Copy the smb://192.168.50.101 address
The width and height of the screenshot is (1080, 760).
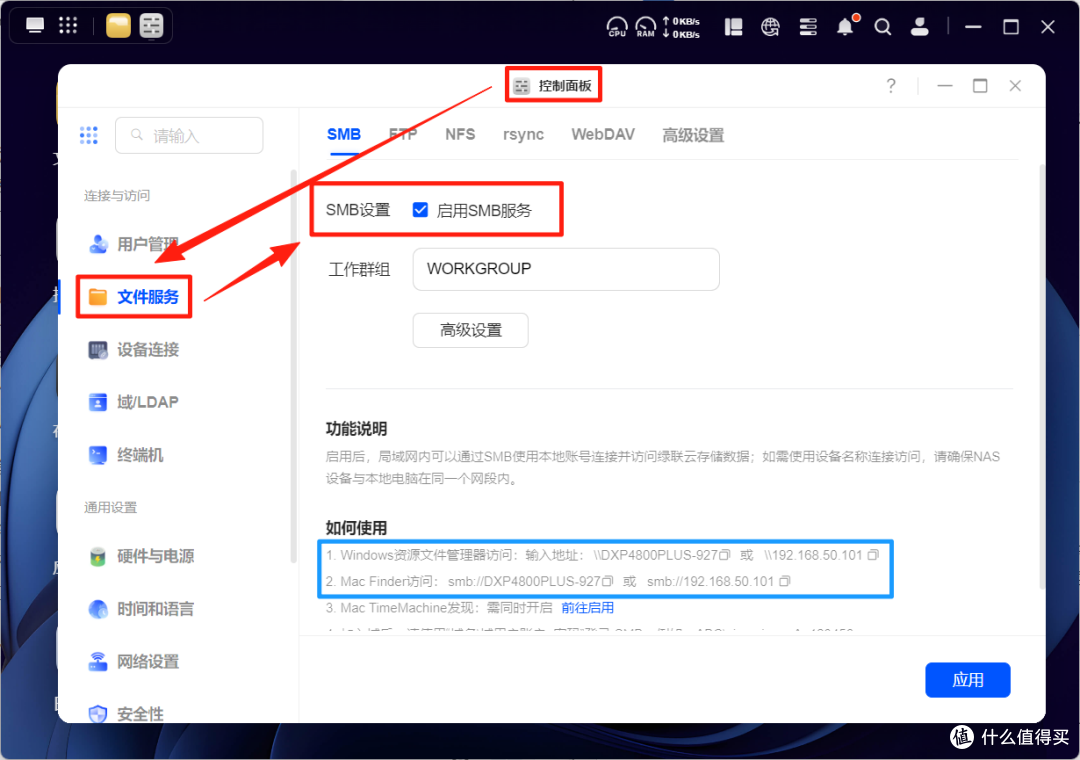[785, 581]
